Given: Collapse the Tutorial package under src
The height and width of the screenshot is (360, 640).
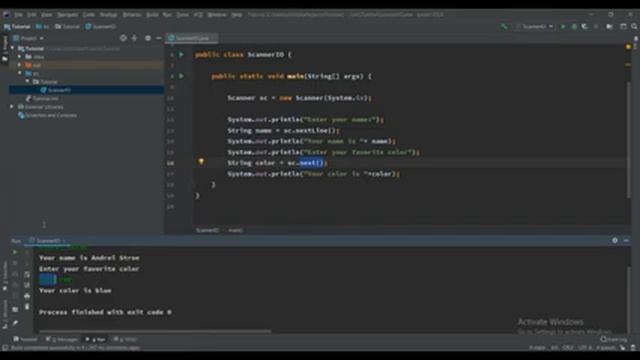Looking at the screenshot, I should [x=28, y=82].
